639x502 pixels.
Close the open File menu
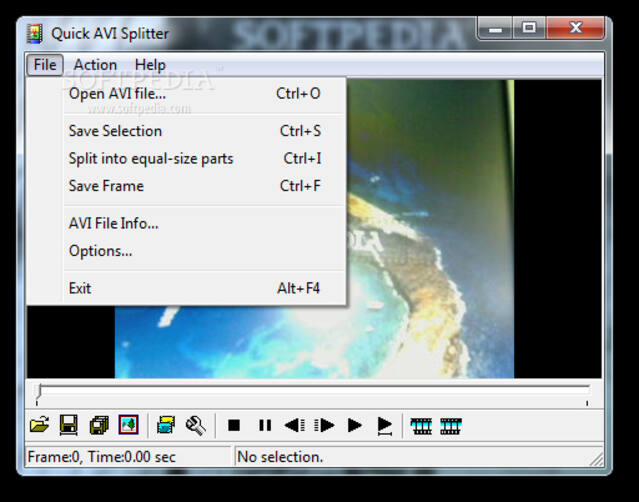(x=45, y=65)
